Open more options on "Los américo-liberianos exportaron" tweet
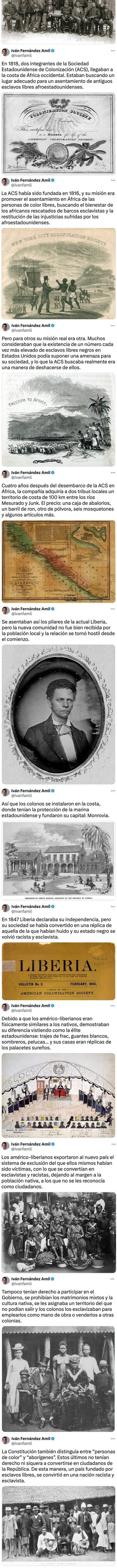This screenshot has width=117, height=1568. coord(112,1144)
